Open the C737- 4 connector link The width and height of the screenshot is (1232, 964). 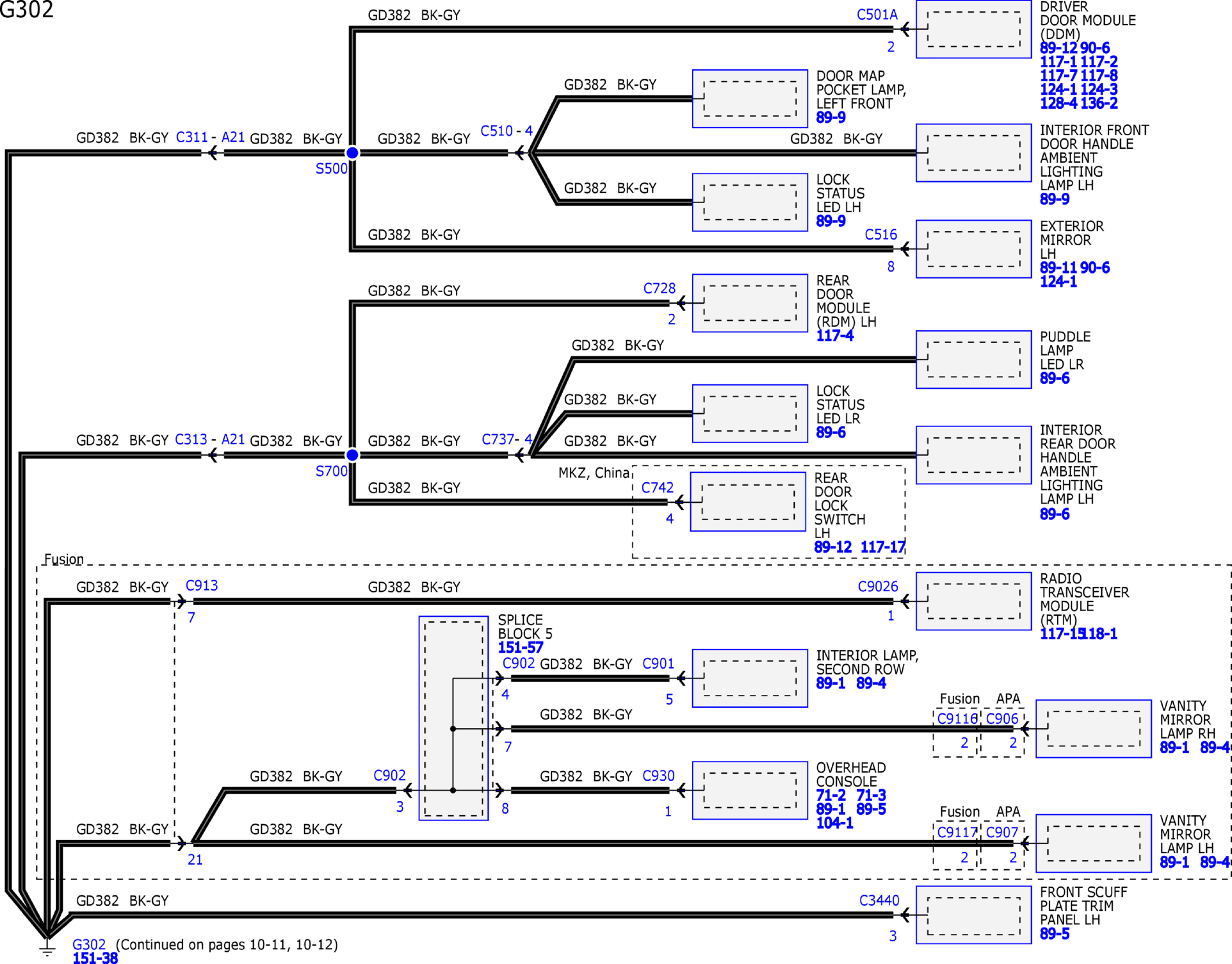point(507,440)
